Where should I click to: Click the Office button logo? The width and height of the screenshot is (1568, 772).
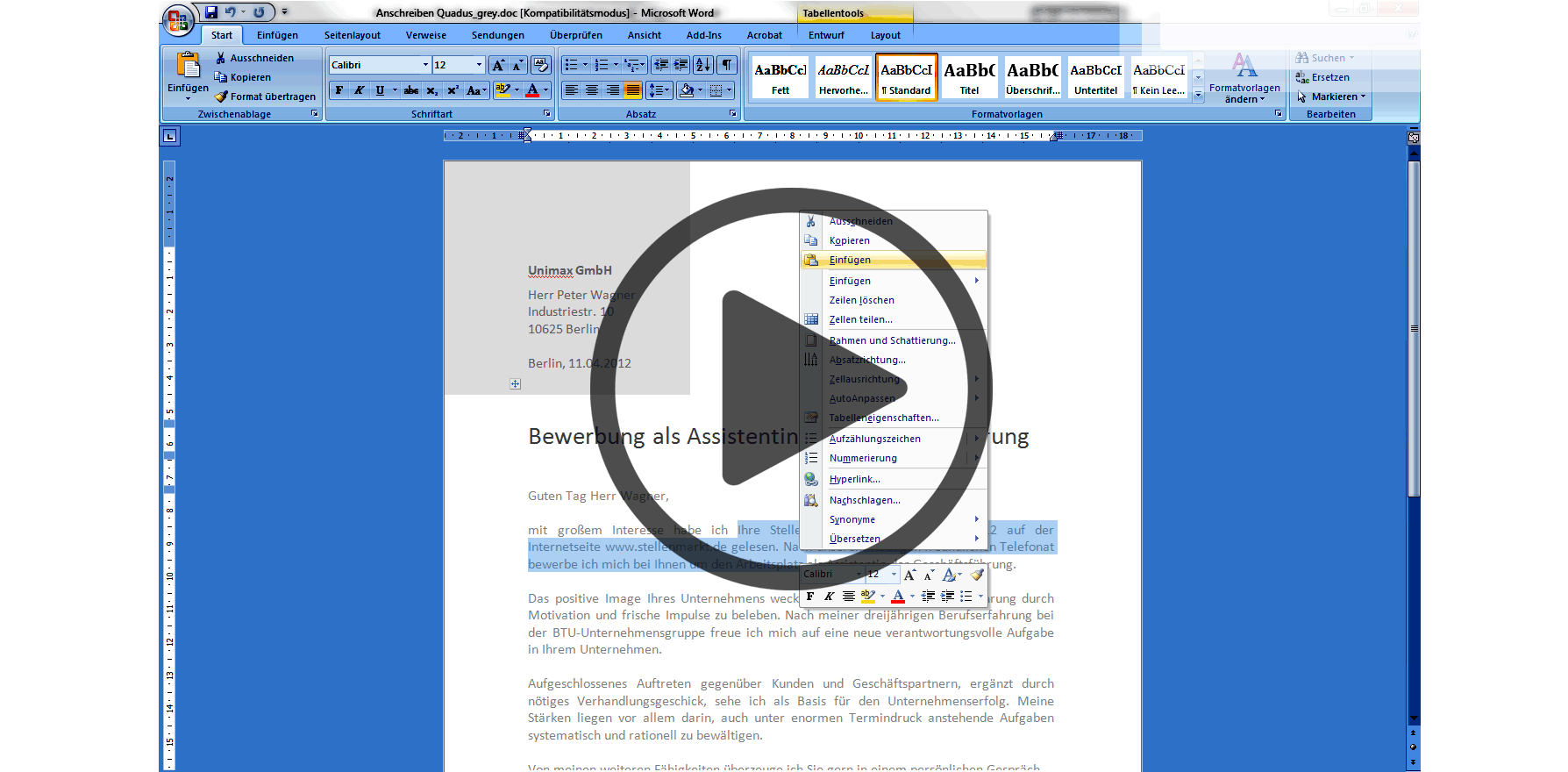tap(178, 20)
